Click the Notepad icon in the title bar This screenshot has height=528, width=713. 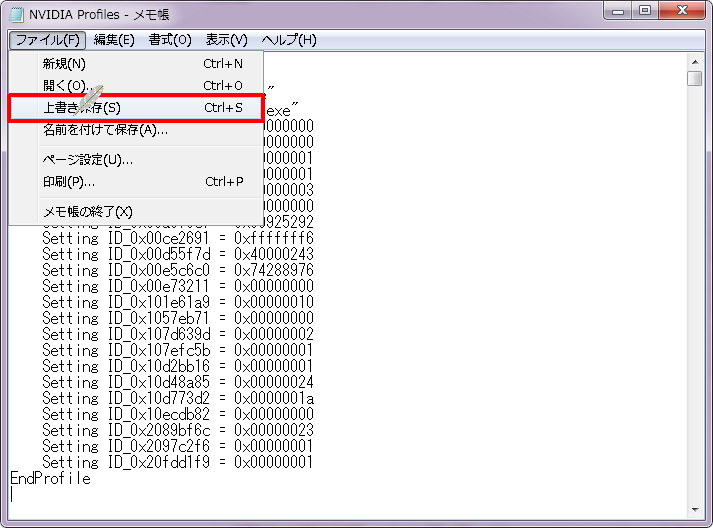pos(16,15)
